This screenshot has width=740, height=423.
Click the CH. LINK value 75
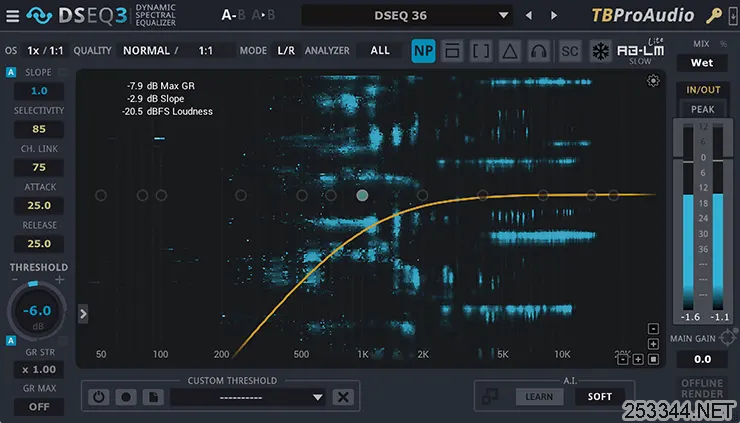click(39, 168)
